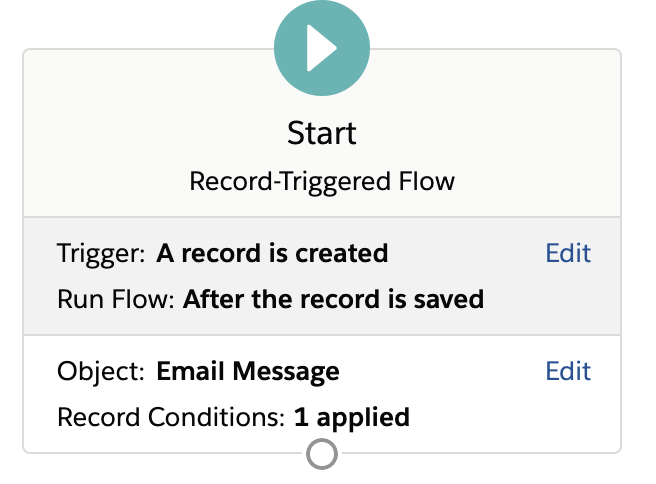Click the connector circle below the Start card
This screenshot has width=656, height=484.
click(x=322, y=455)
